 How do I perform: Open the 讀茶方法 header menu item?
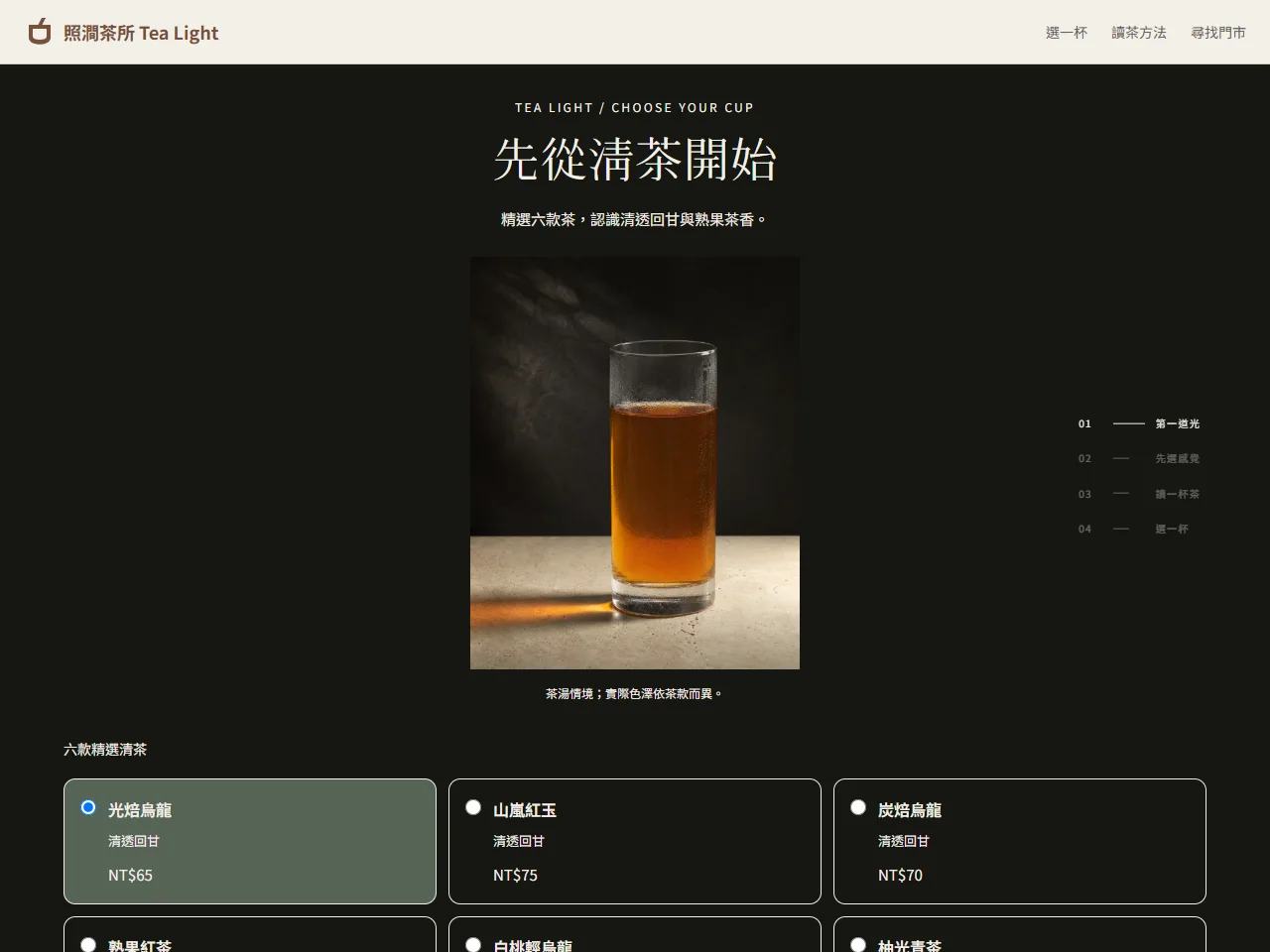[1139, 33]
